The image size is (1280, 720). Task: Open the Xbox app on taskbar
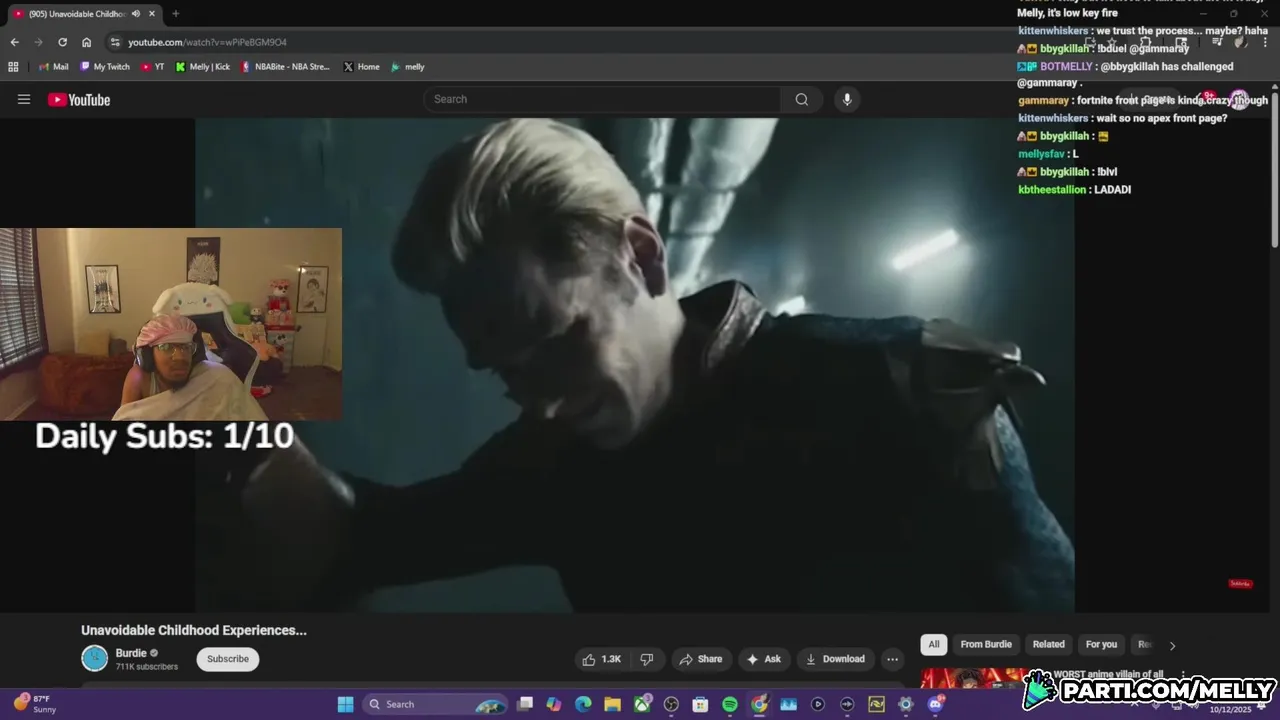pos(642,704)
